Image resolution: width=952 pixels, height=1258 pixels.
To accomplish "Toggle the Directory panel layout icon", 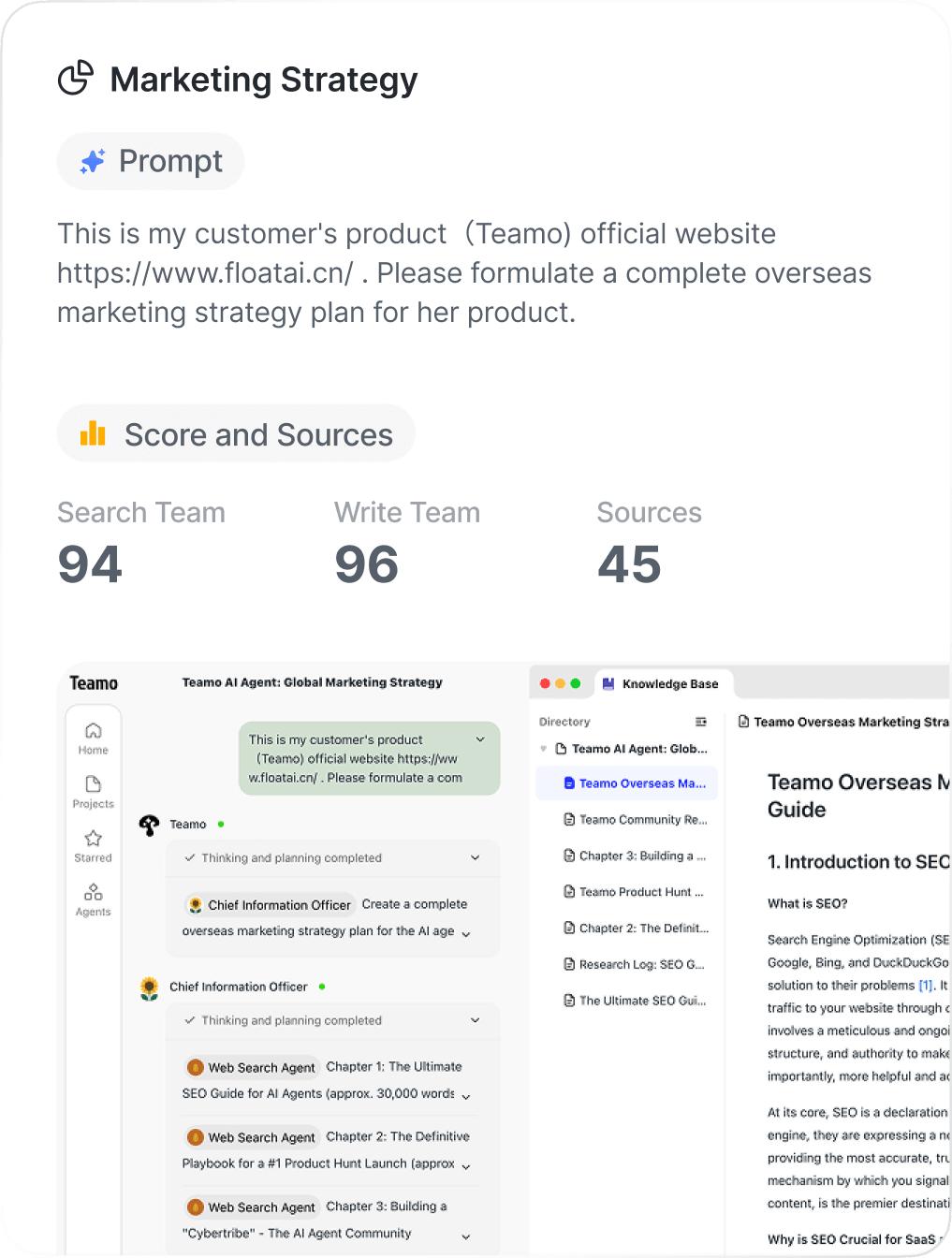I will tap(701, 722).
